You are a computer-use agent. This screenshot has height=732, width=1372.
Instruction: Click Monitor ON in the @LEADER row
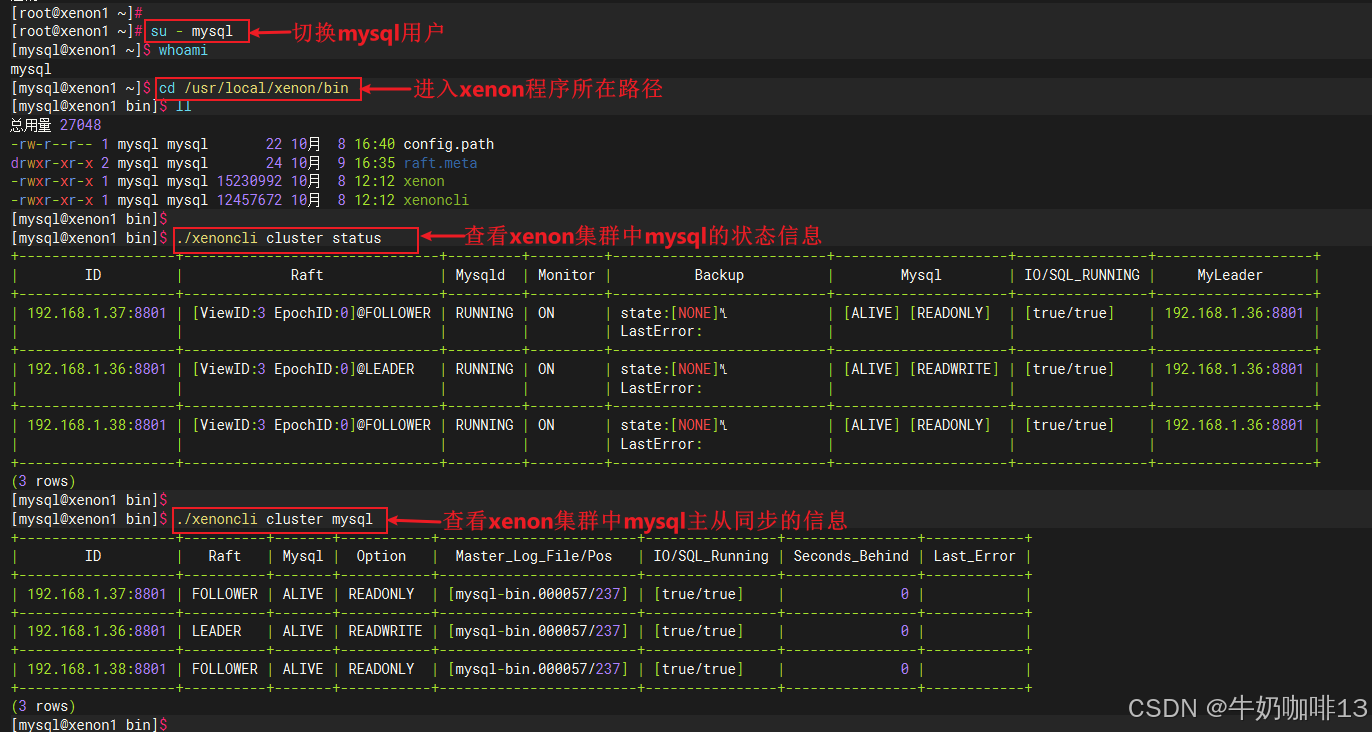click(546, 369)
